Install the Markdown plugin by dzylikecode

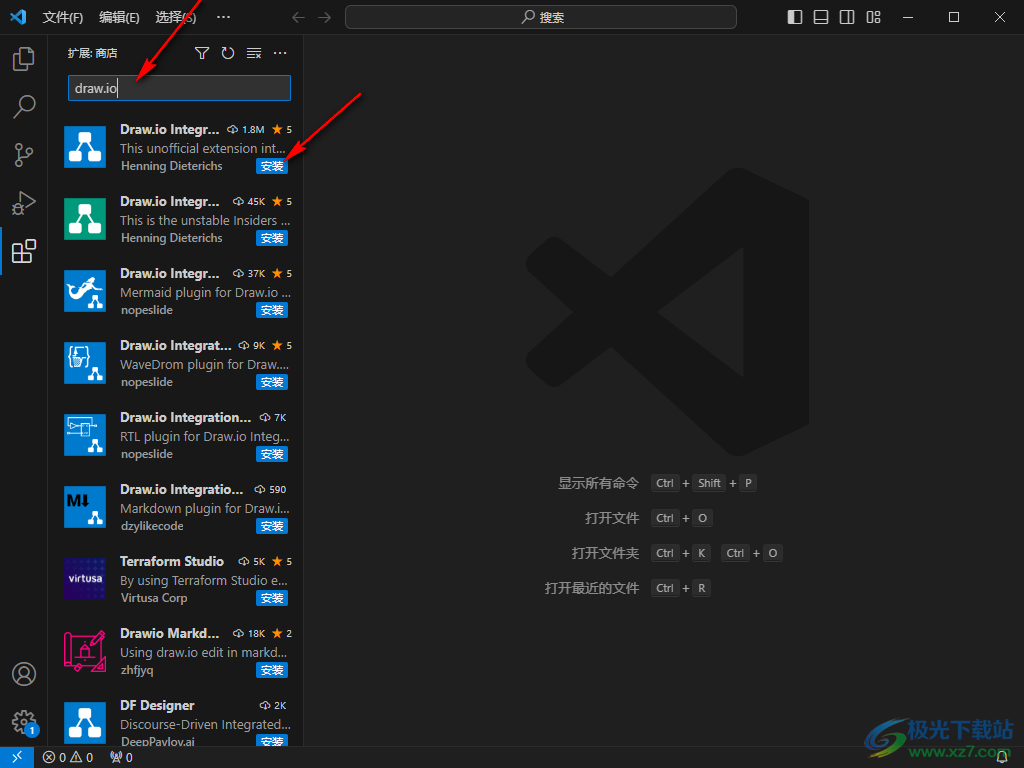point(272,526)
